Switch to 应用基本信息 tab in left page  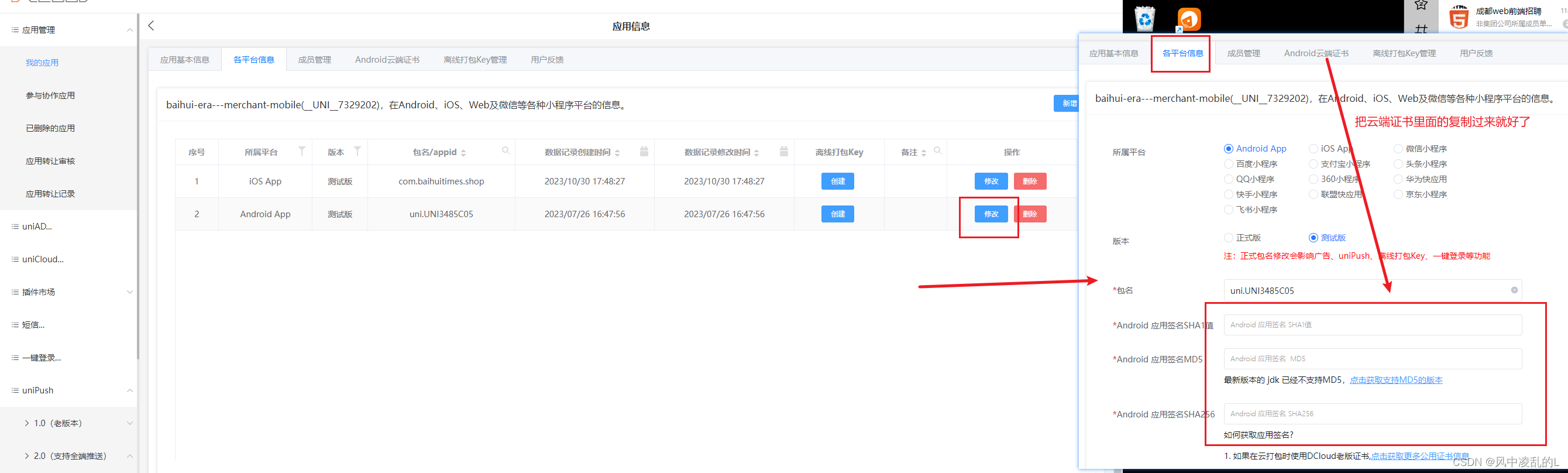(185, 60)
